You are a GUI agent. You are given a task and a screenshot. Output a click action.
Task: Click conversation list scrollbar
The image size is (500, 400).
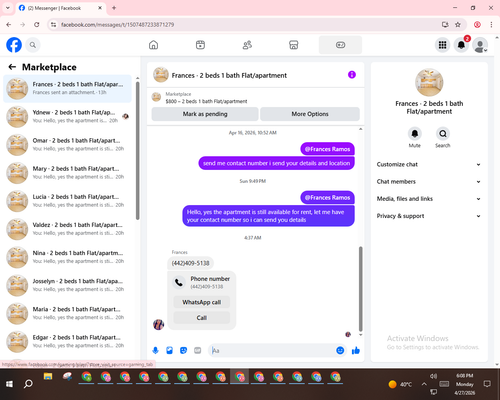(x=137, y=150)
